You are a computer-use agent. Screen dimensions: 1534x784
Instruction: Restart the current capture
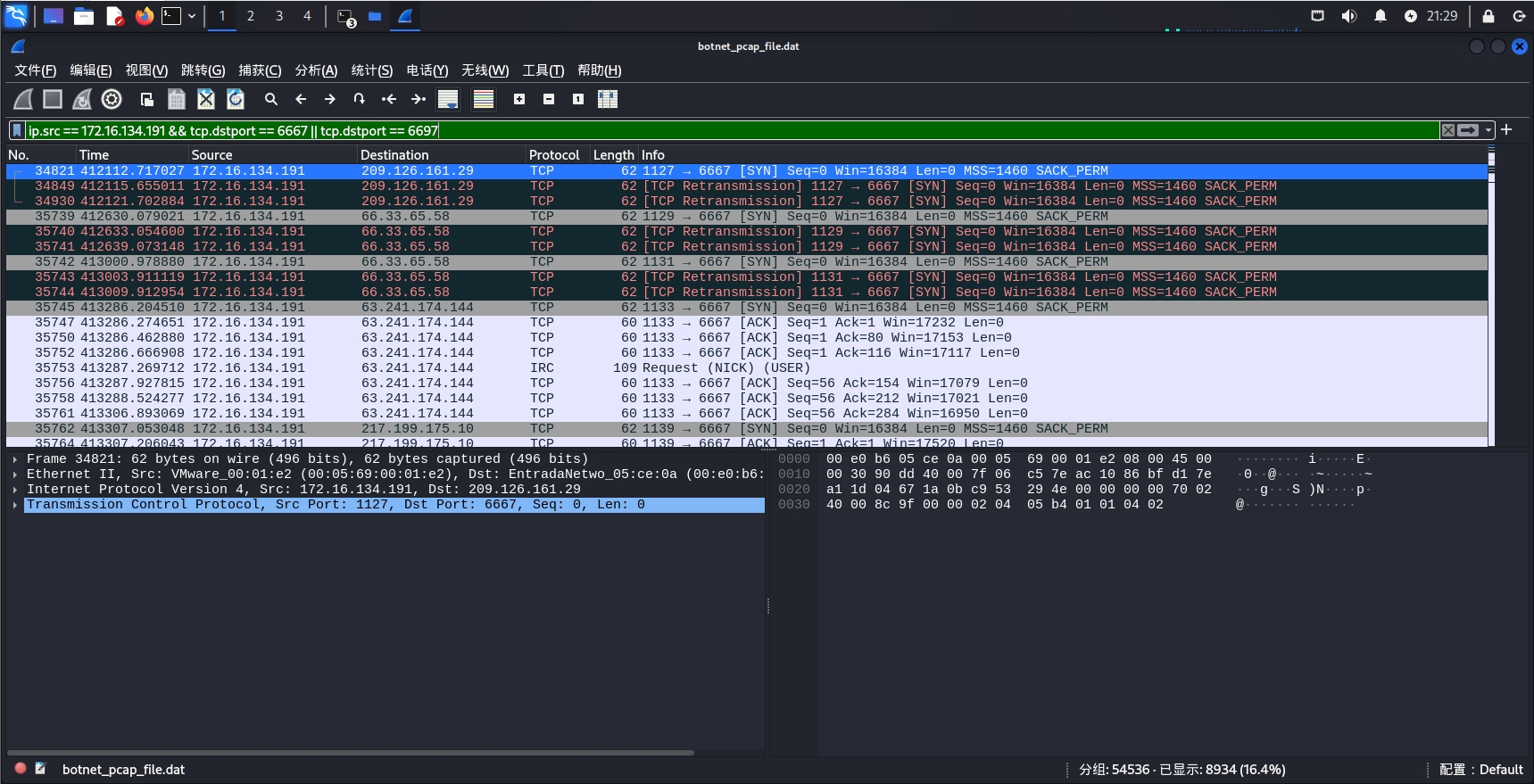(x=82, y=99)
